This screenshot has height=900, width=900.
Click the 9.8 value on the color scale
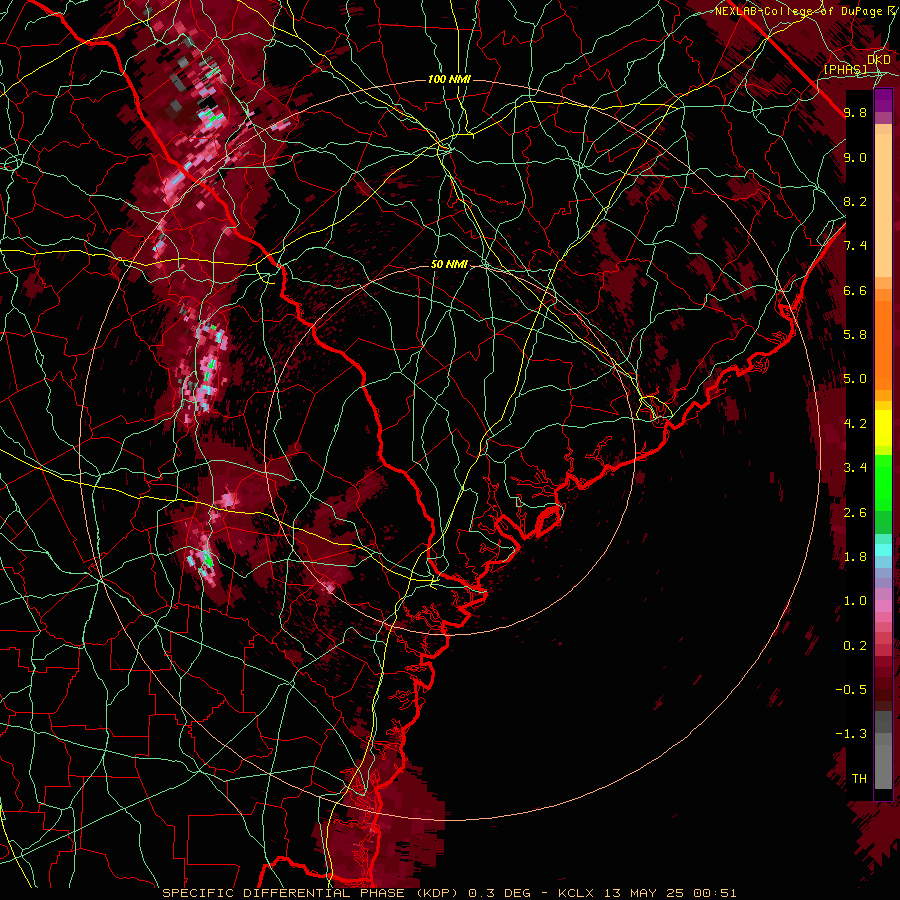click(855, 112)
